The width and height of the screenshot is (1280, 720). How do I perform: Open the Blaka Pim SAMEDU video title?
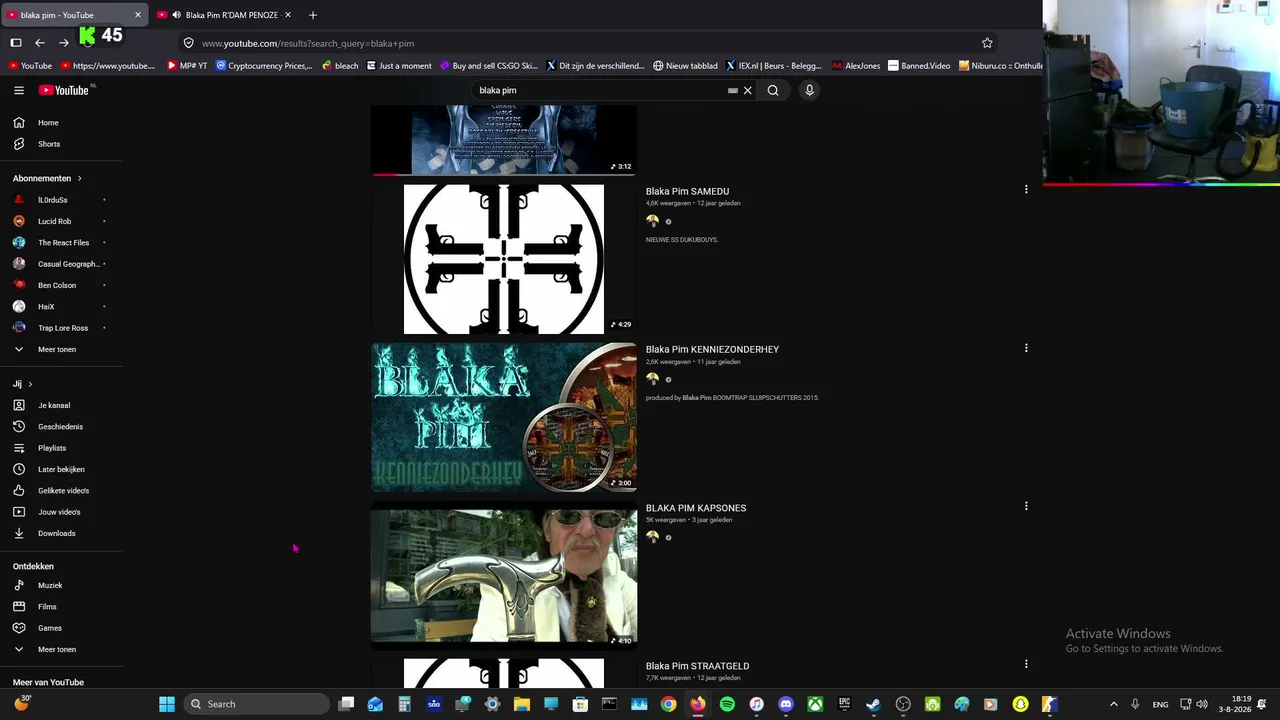(x=687, y=191)
